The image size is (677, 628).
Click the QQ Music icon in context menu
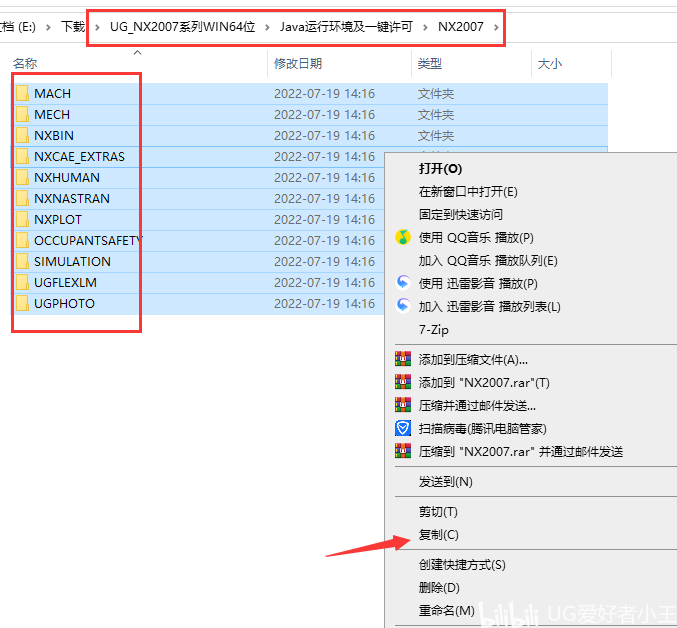(x=403, y=237)
